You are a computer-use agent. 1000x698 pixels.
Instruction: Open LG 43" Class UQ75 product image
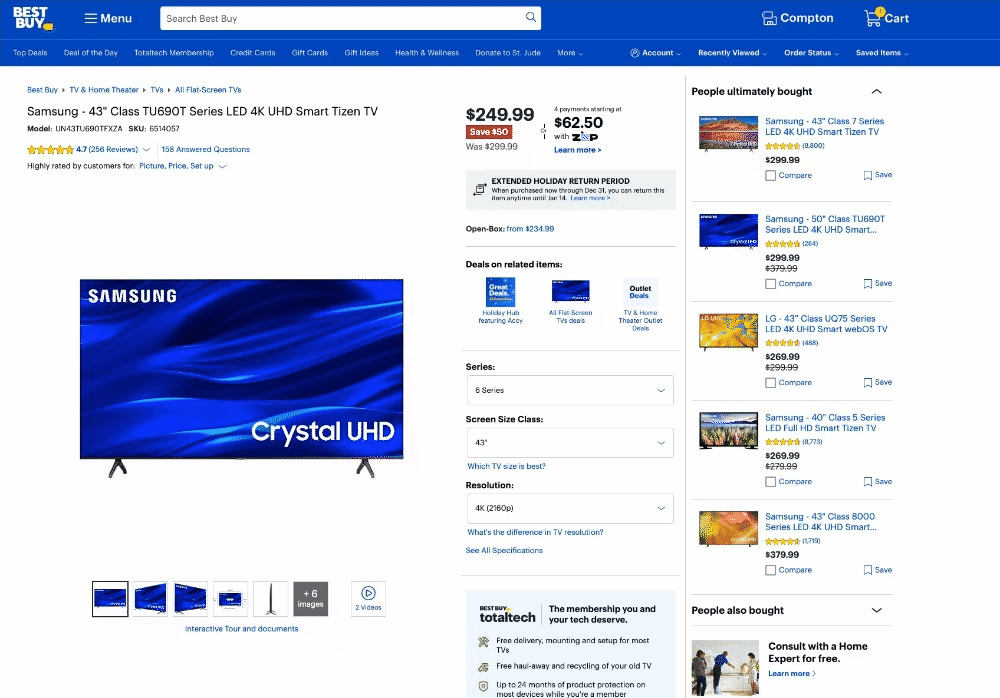point(728,332)
